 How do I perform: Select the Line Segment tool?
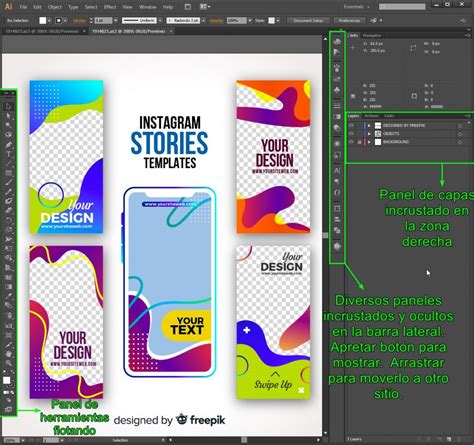(8, 163)
